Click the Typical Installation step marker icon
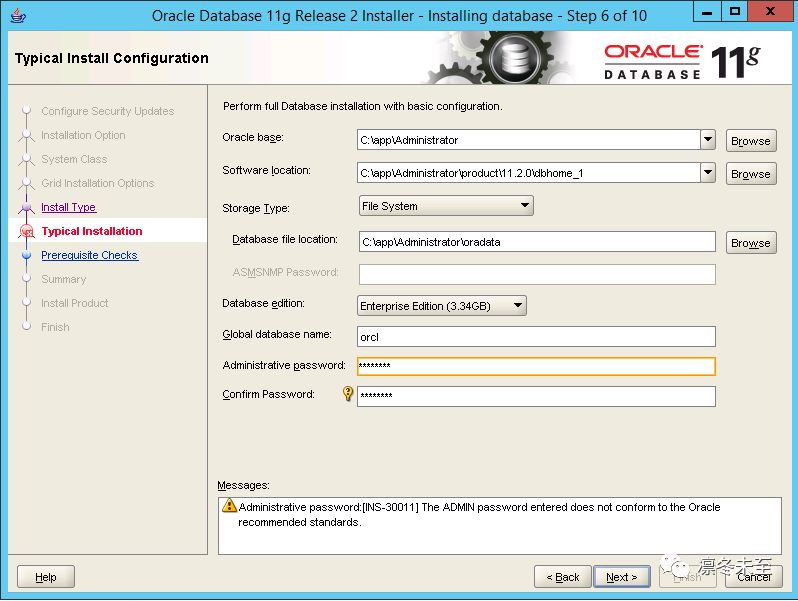 pos(26,232)
